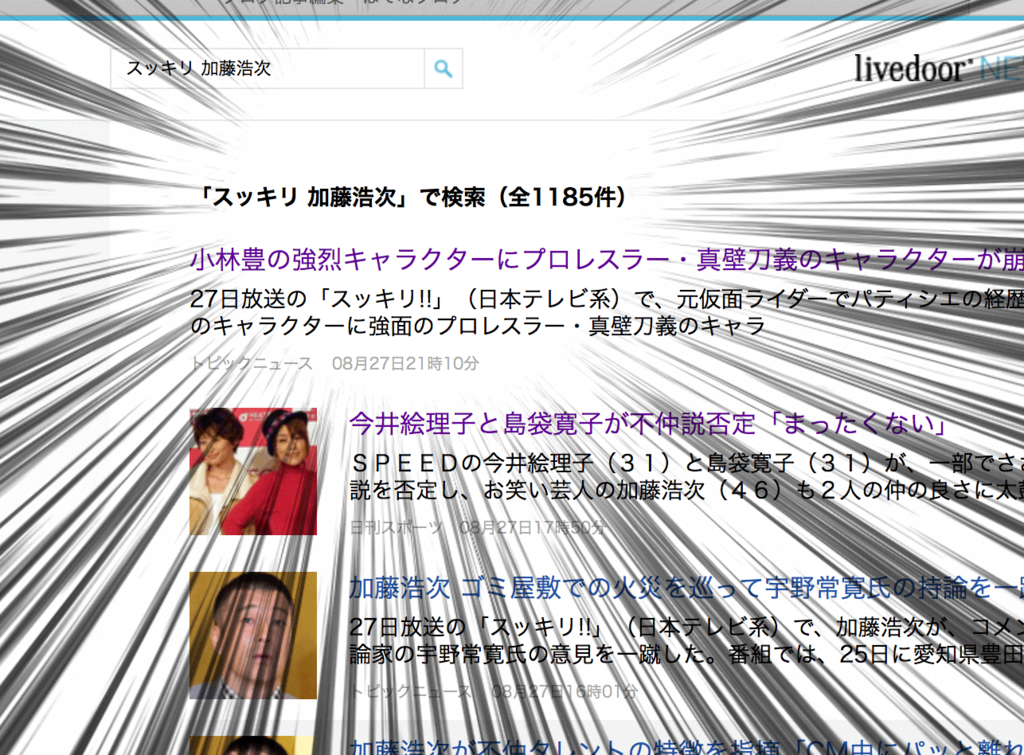The width and height of the screenshot is (1024, 755).
Task: Click the heading 「スッキリ 加藤浩次」で検索（全1185件）
Action: point(411,197)
